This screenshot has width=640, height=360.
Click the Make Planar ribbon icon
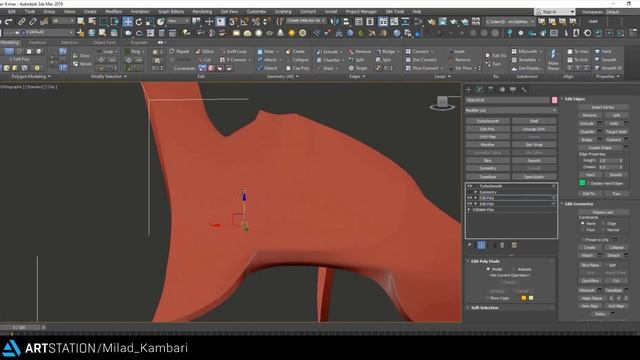coord(553,60)
